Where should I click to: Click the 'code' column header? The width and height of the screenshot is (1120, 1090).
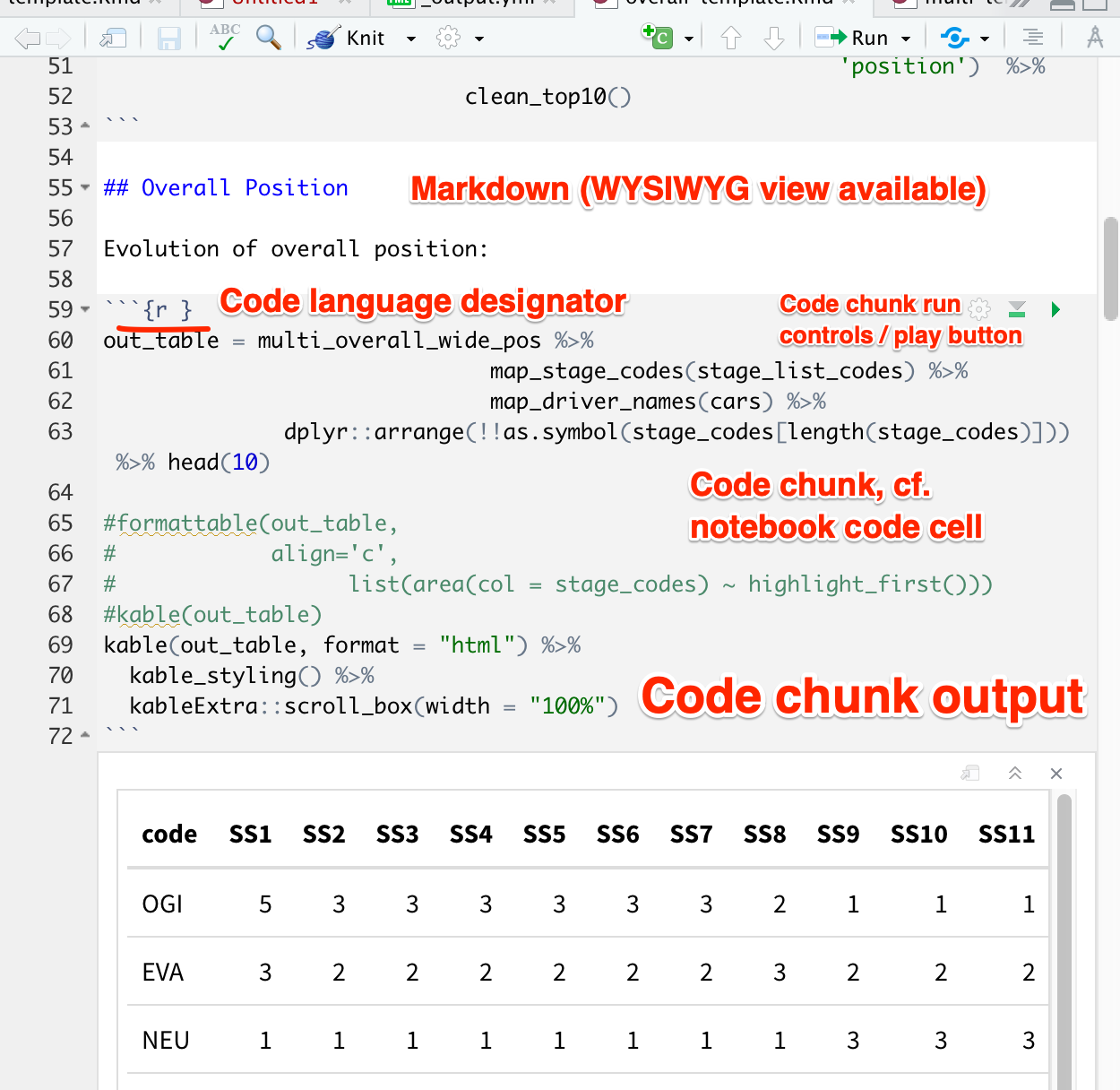[x=169, y=835]
